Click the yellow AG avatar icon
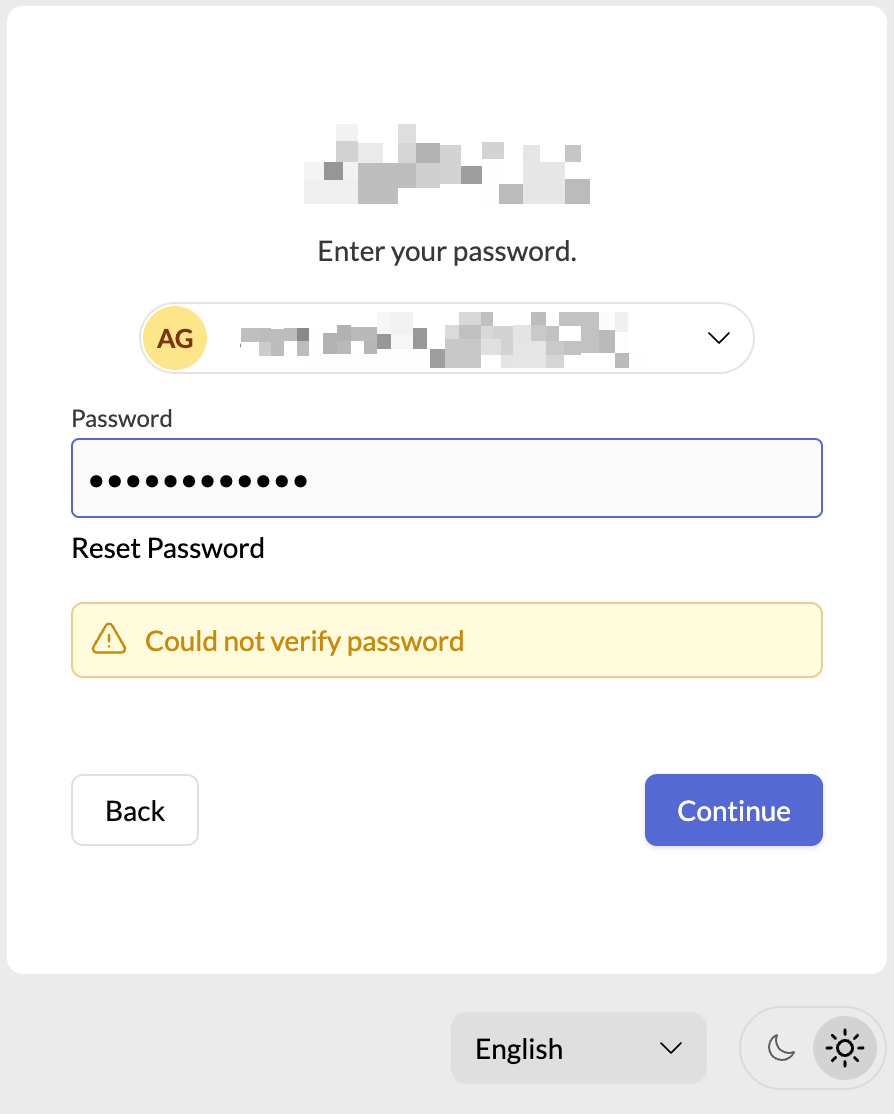This screenshot has height=1114, width=894. [x=175, y=338]
